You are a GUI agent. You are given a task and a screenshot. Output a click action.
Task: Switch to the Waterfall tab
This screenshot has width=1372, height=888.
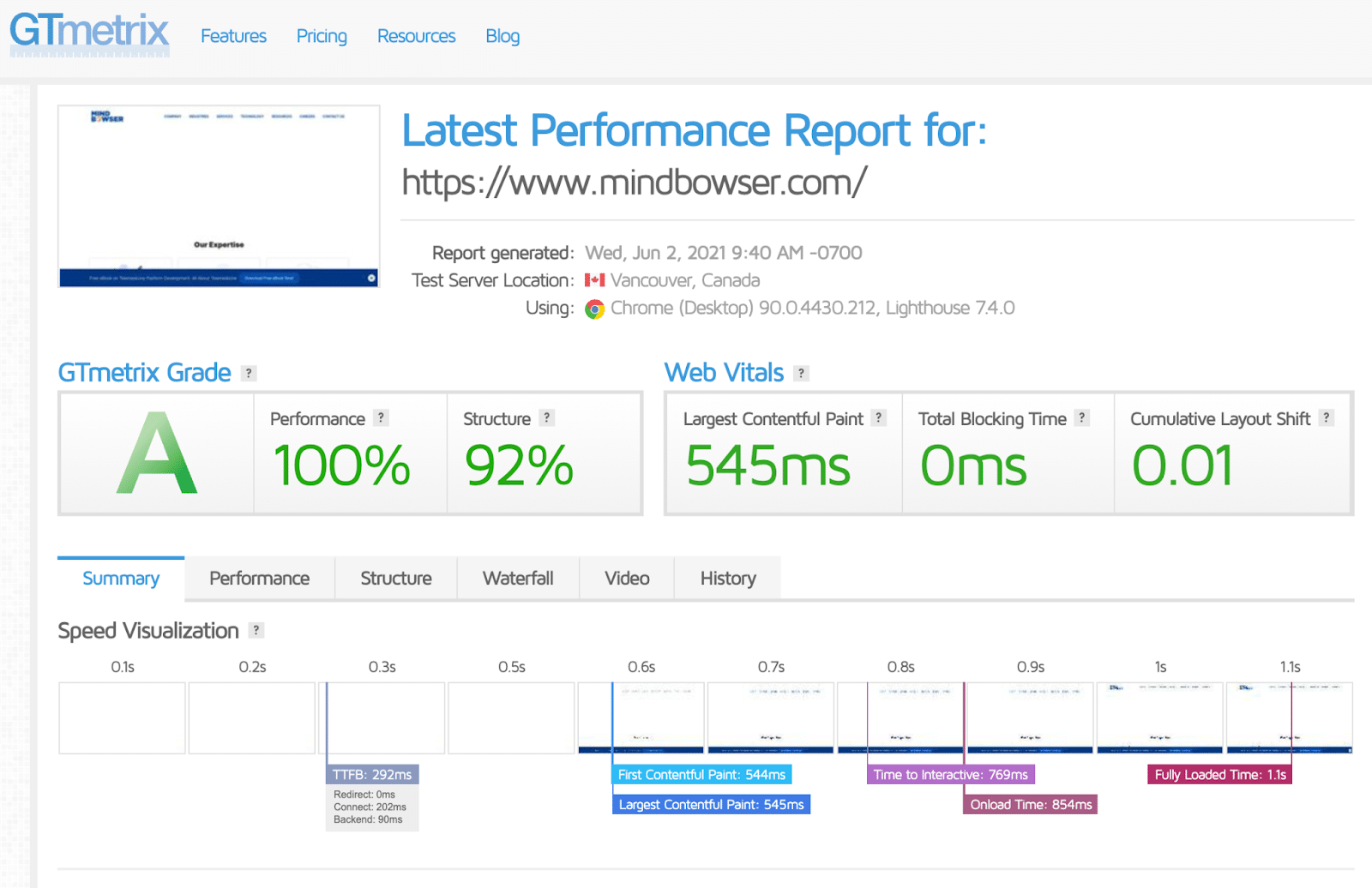[518, 578]
